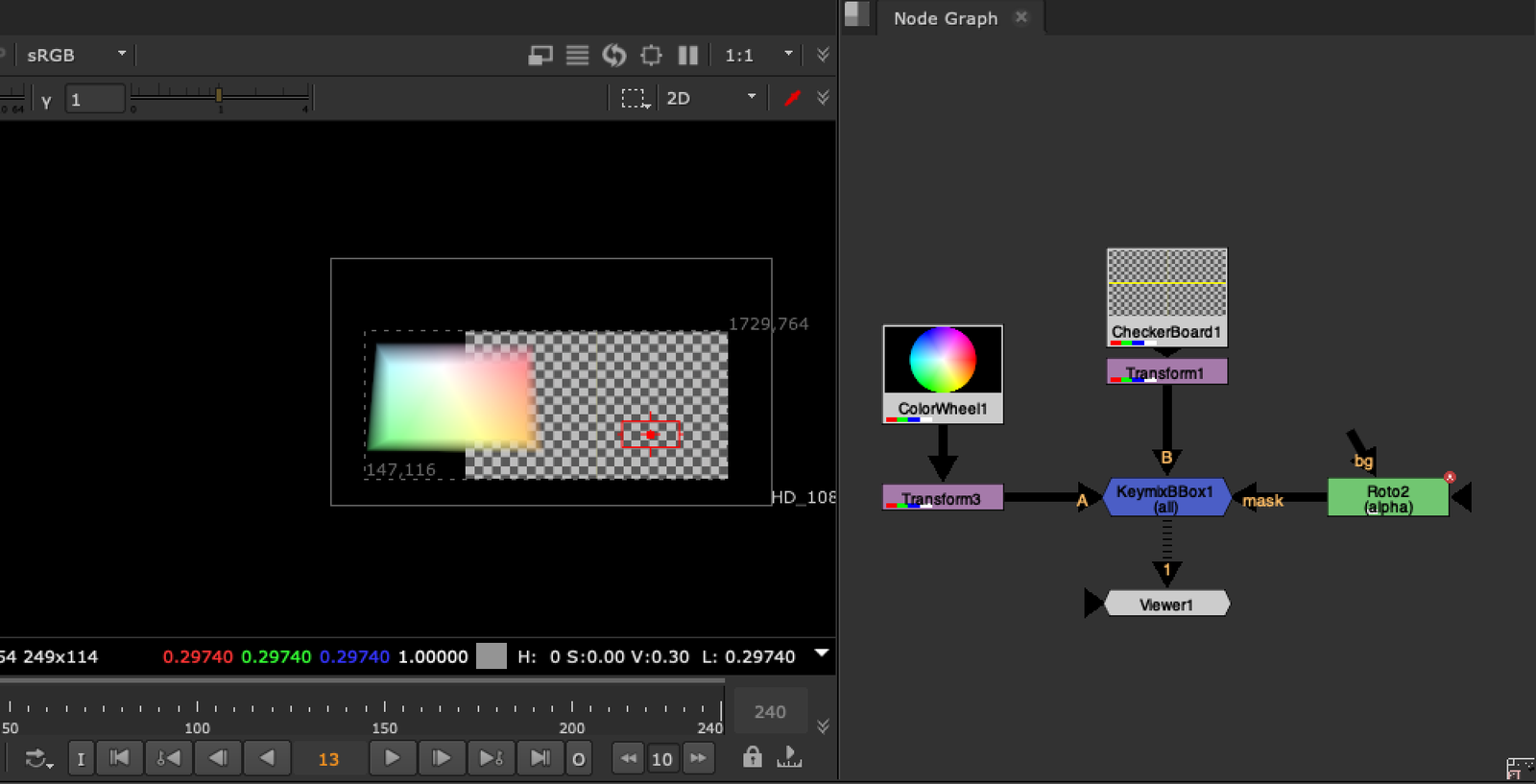The image size is (1536, 784).
Task: Open the 2D view mode dropdown
Action: [x=710, y=98]
